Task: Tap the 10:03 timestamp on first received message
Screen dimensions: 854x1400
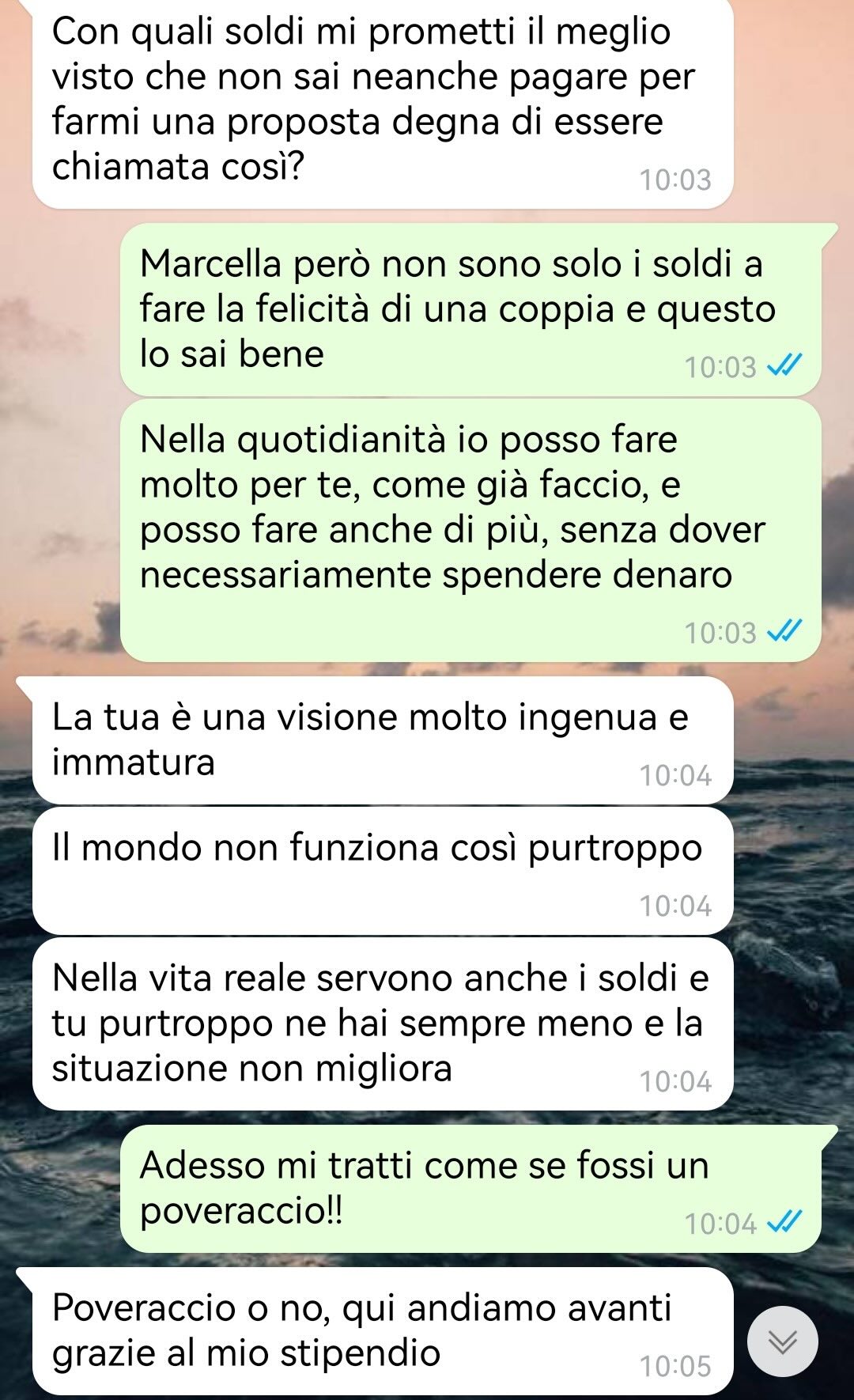Action: pyautogui.click(x=675, y=180)
